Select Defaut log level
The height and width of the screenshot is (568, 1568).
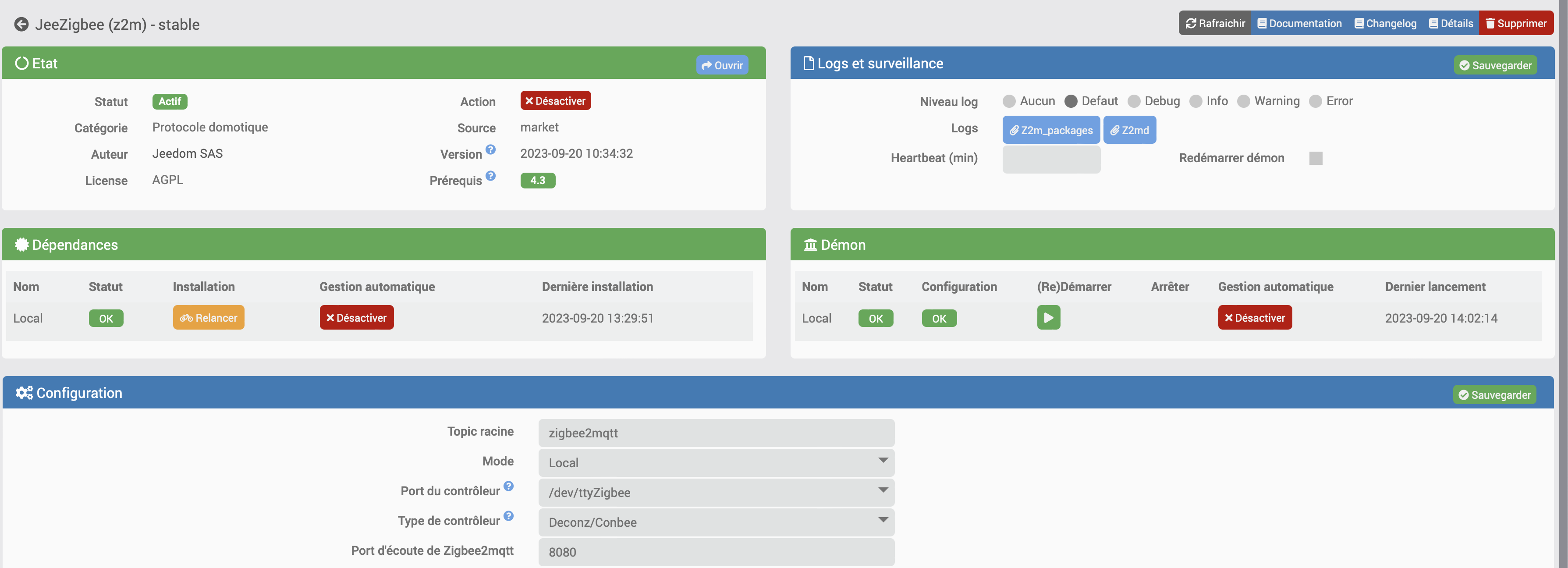pos(1071,101)
